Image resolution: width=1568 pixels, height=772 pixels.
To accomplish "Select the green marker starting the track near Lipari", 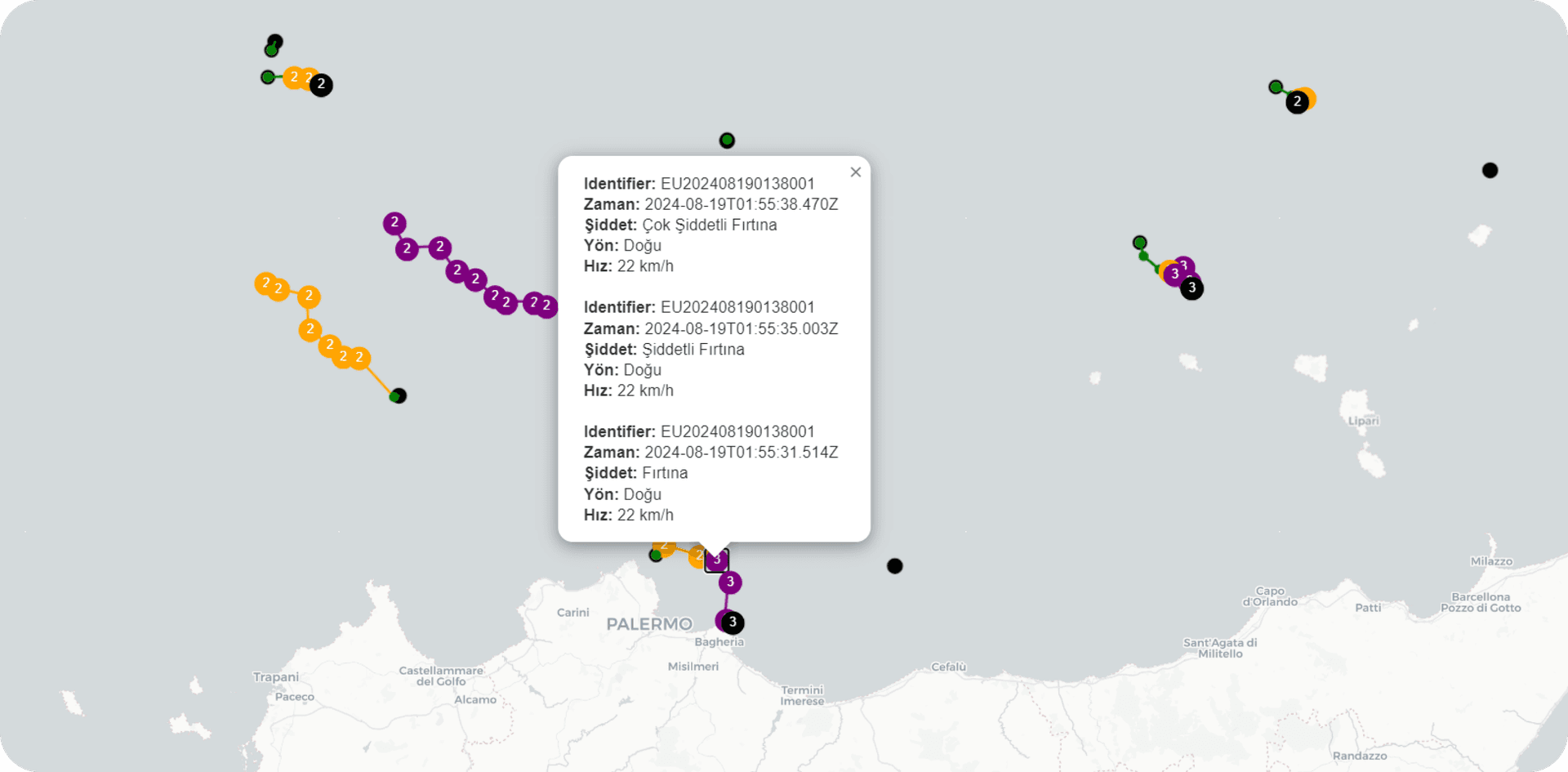I will (x=1140, y=243).
